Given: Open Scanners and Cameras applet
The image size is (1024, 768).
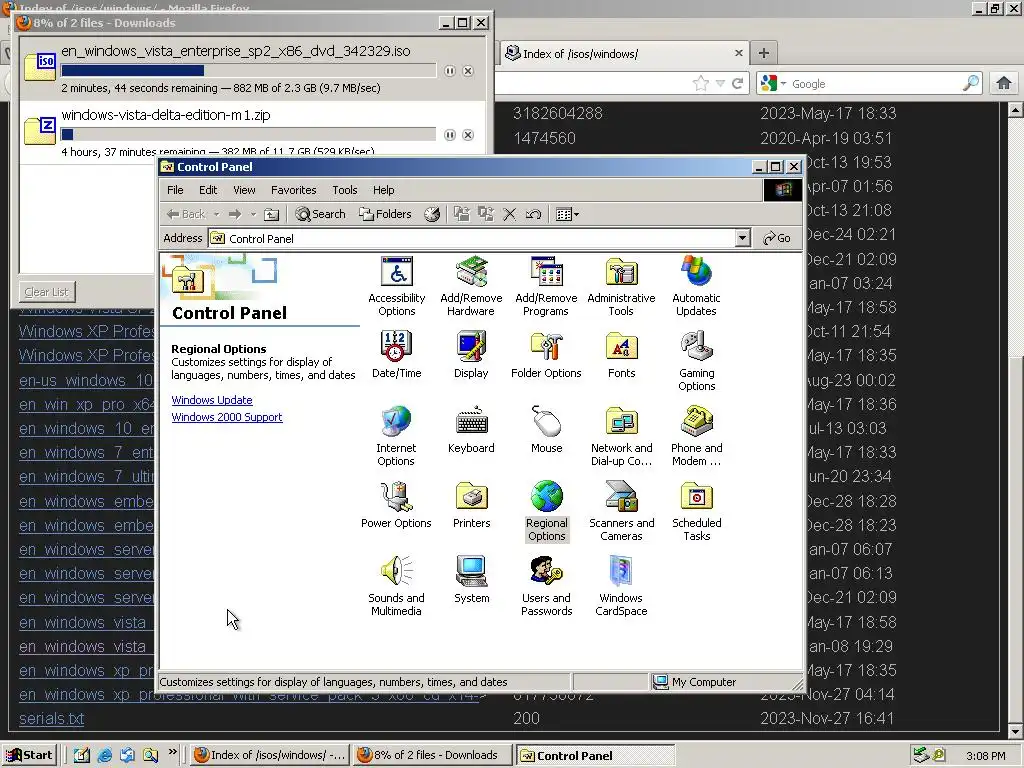Looking at the screenshot, I should point(621,511).
